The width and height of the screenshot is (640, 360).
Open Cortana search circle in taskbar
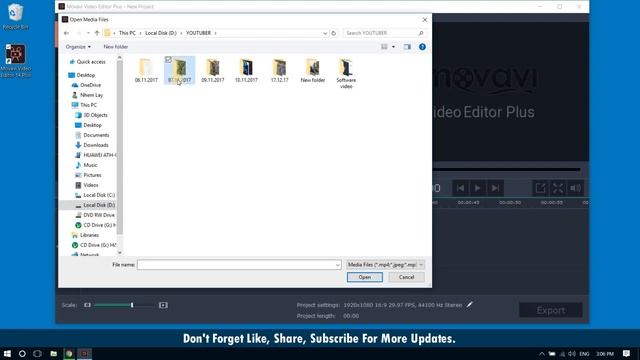22,354
